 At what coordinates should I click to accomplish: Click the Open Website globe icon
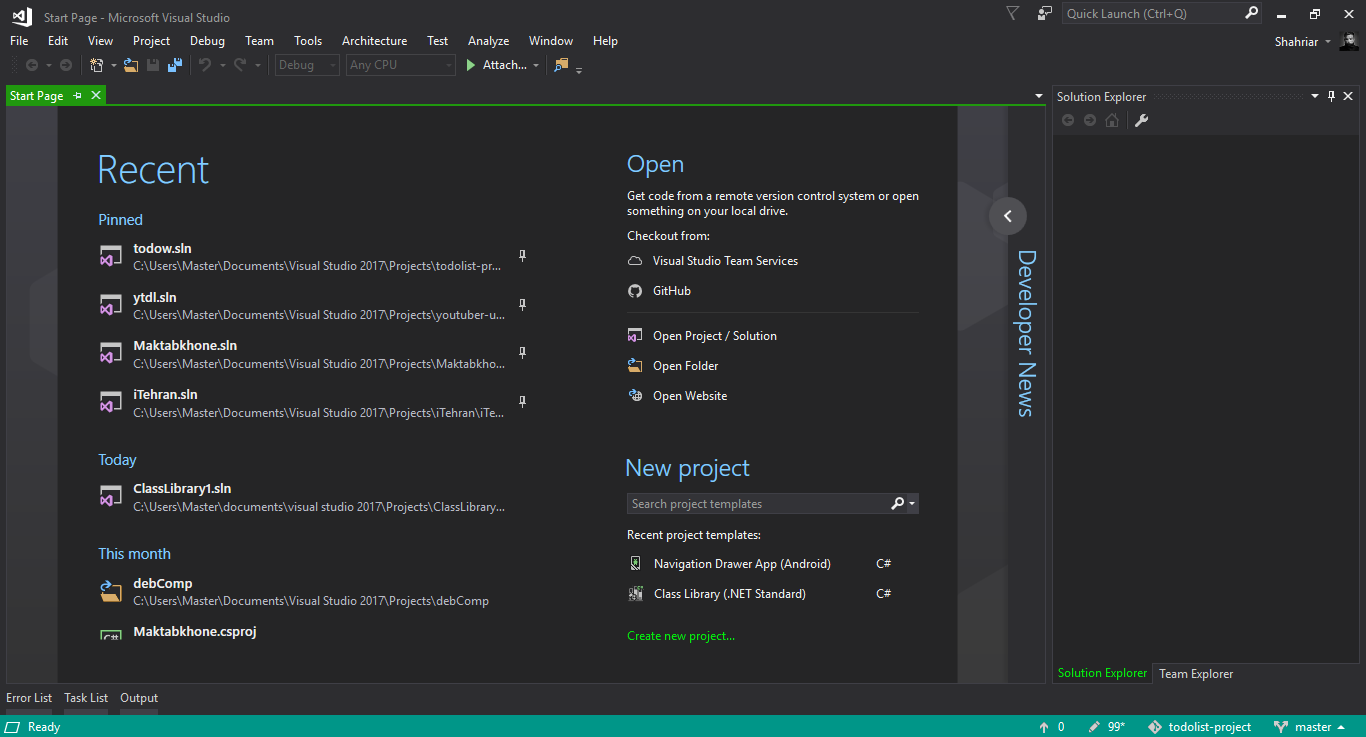tap(635, 396)
